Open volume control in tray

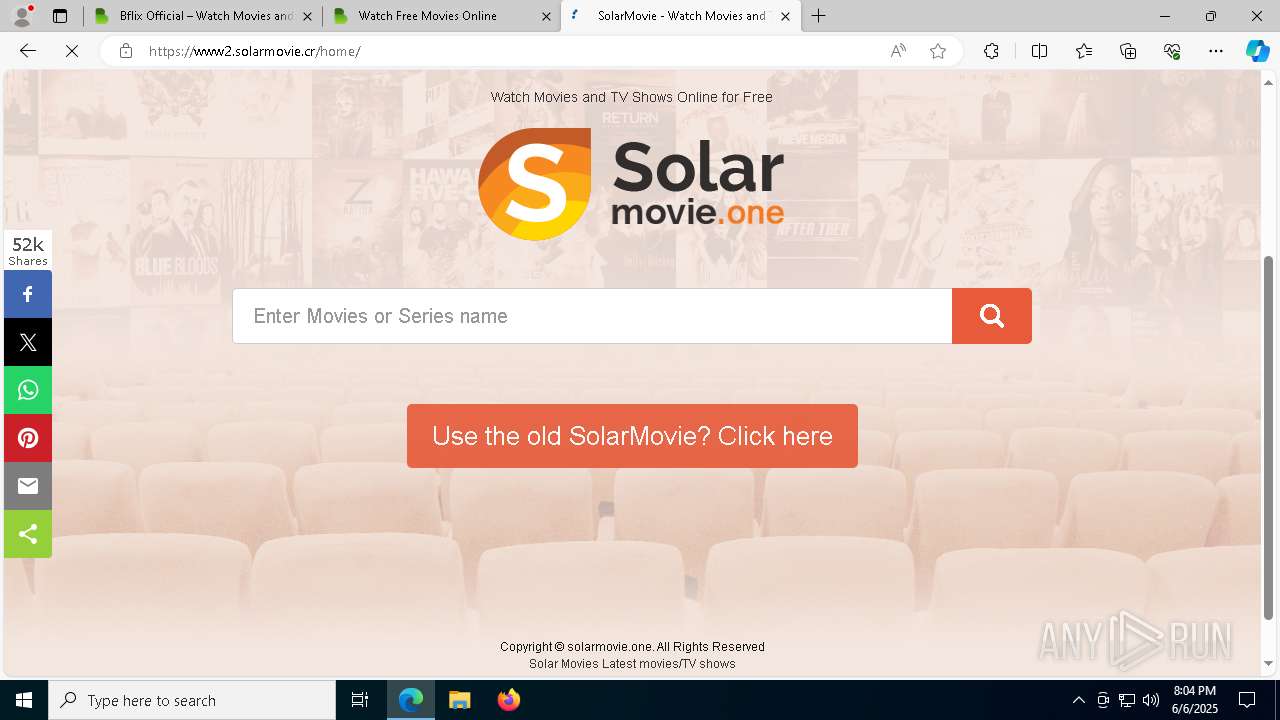[1151, 700]
